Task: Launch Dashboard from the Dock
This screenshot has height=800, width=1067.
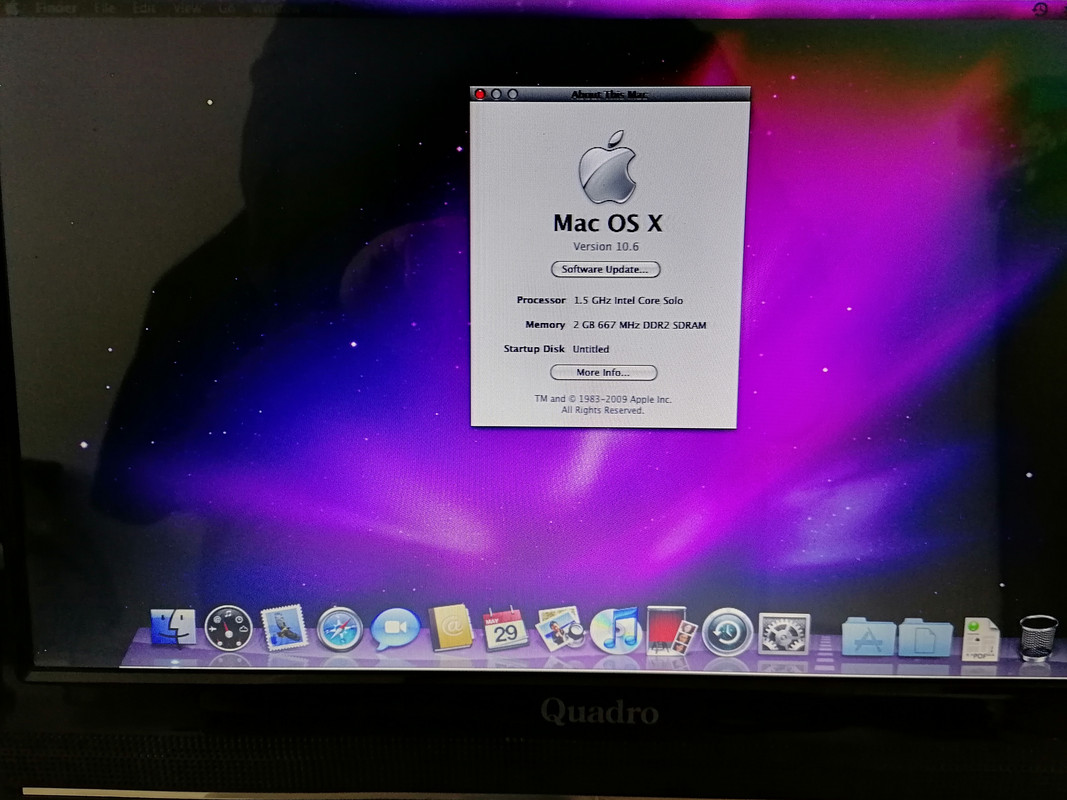Action: click(x=228, y=628)
